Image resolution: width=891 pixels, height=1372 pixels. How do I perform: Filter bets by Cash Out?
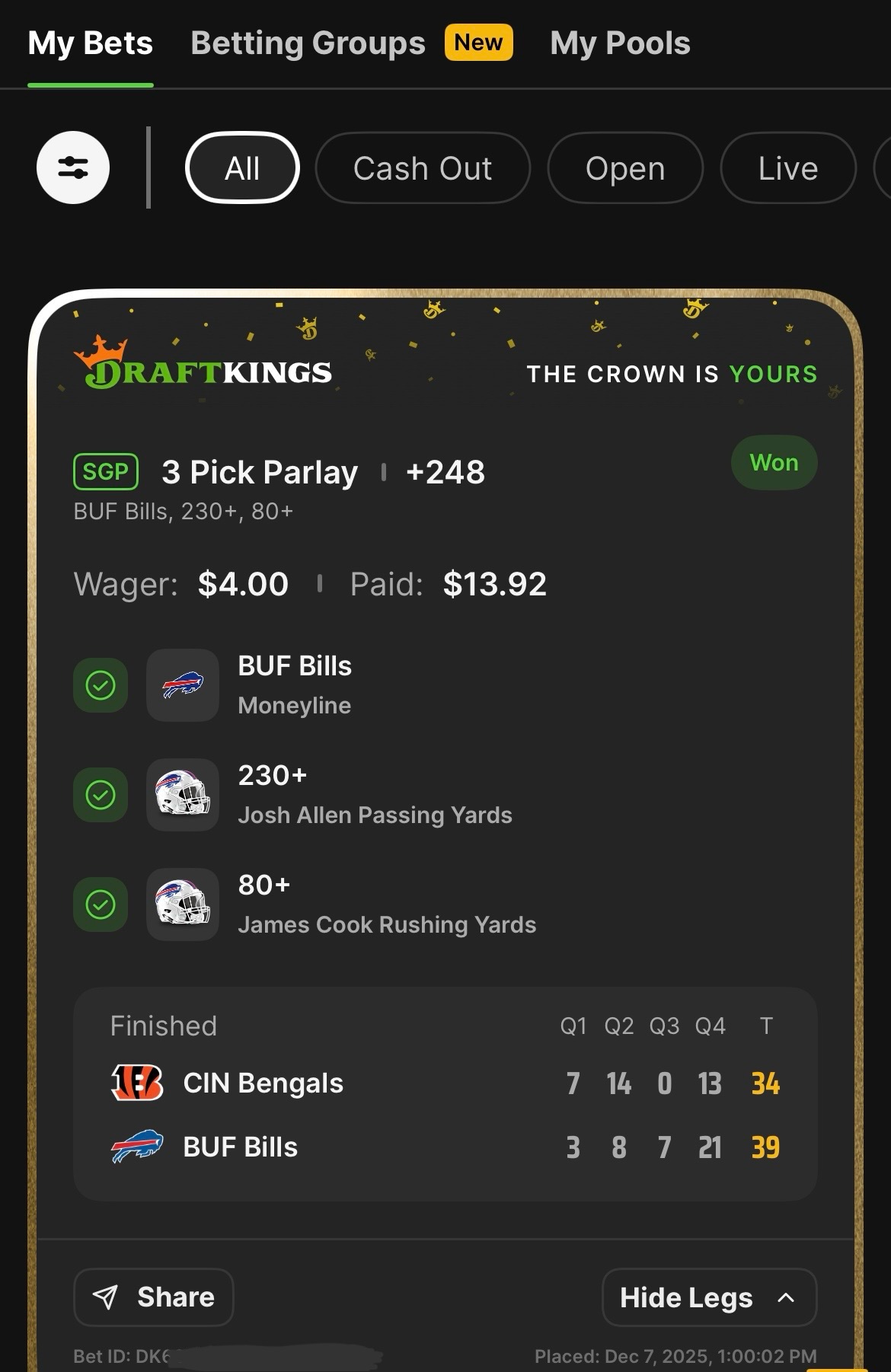pyautogui.click(x=423, y=168)
